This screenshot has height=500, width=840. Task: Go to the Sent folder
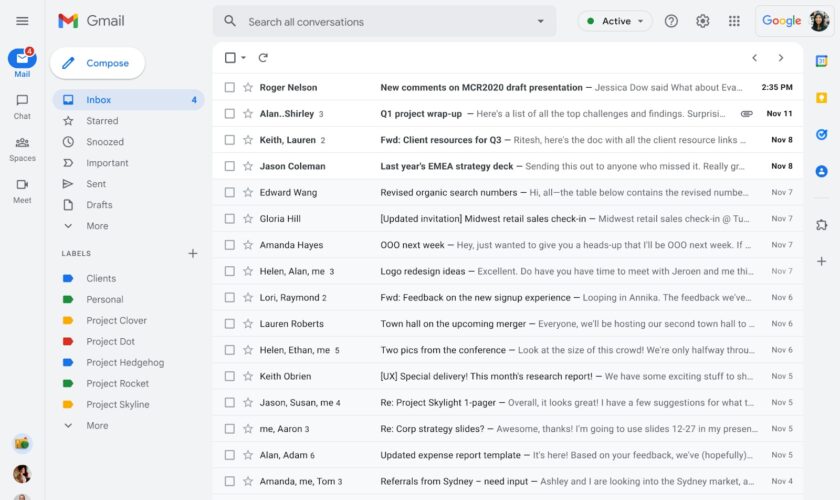(96, 184)
